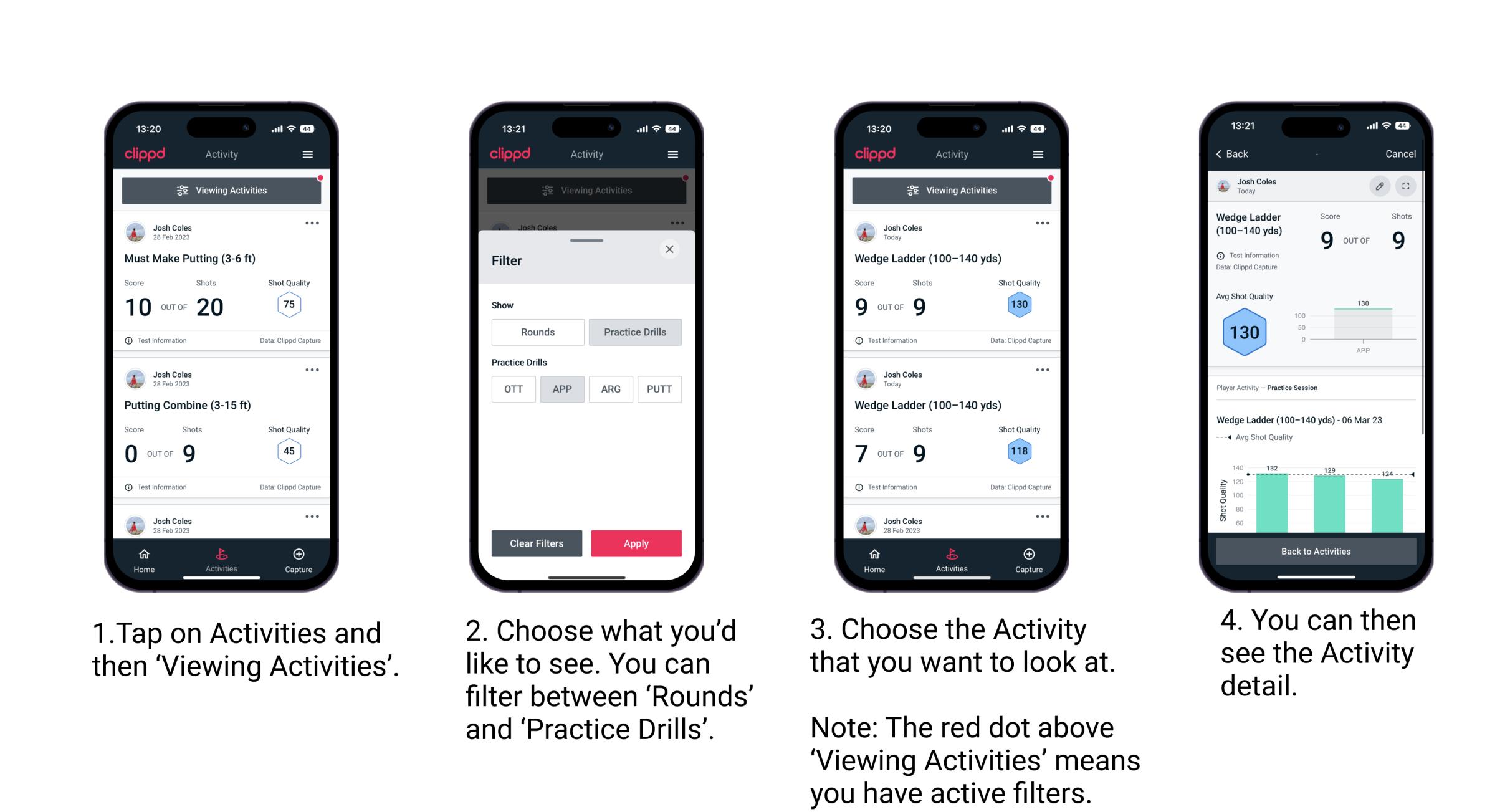
Task: Select OTT practice drill filter chip
Action: pyautogui.click(x=511, y=388)
